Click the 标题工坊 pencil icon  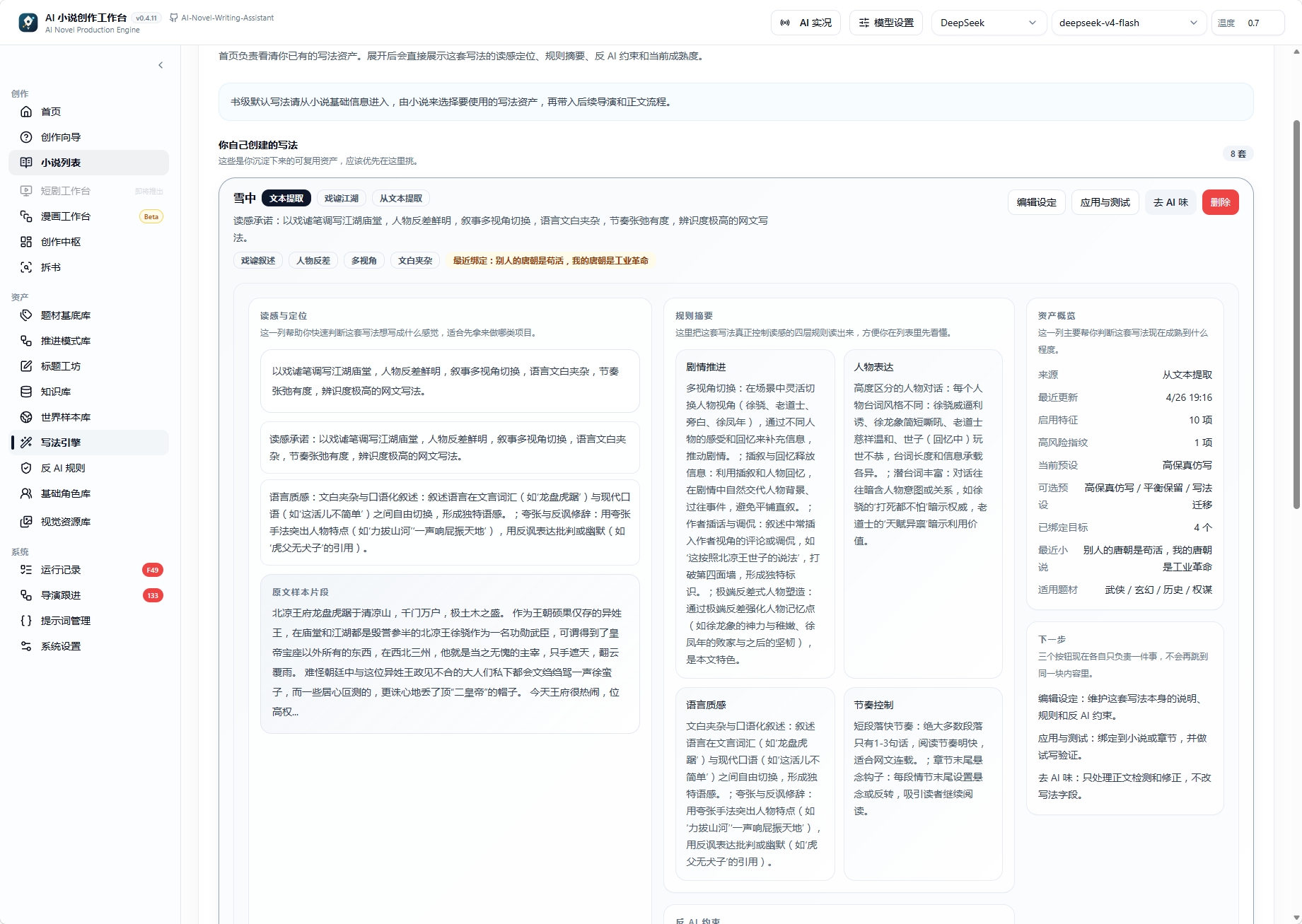26,366
